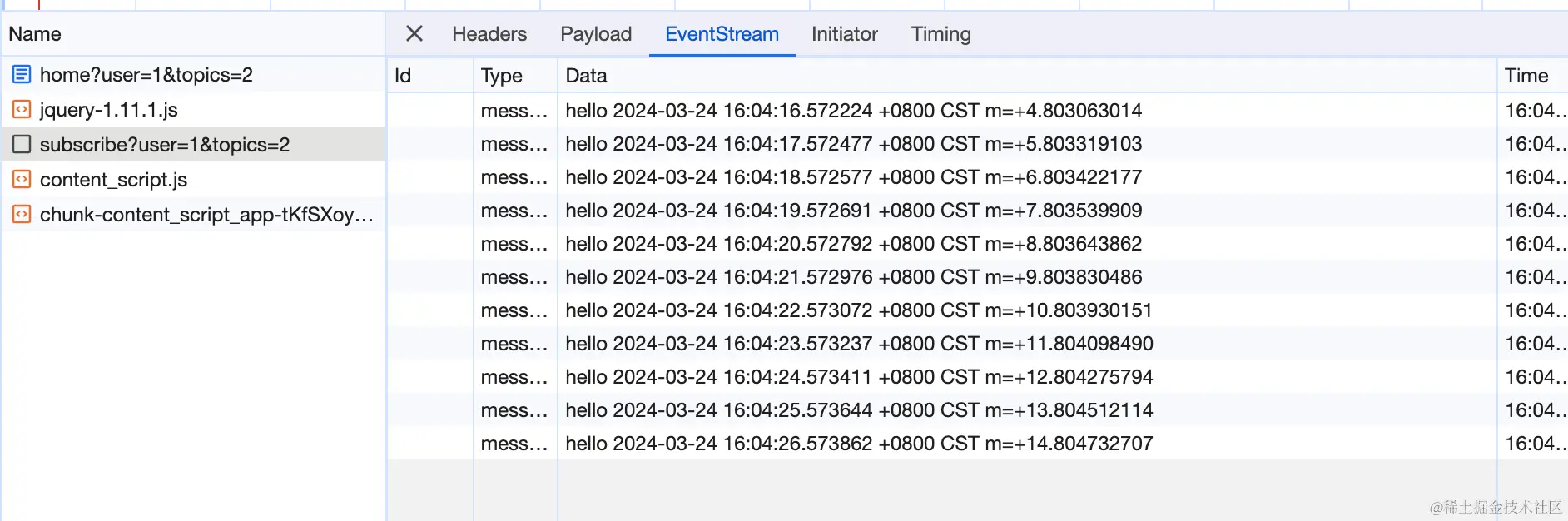Open the Headers tab

point(489,34)
